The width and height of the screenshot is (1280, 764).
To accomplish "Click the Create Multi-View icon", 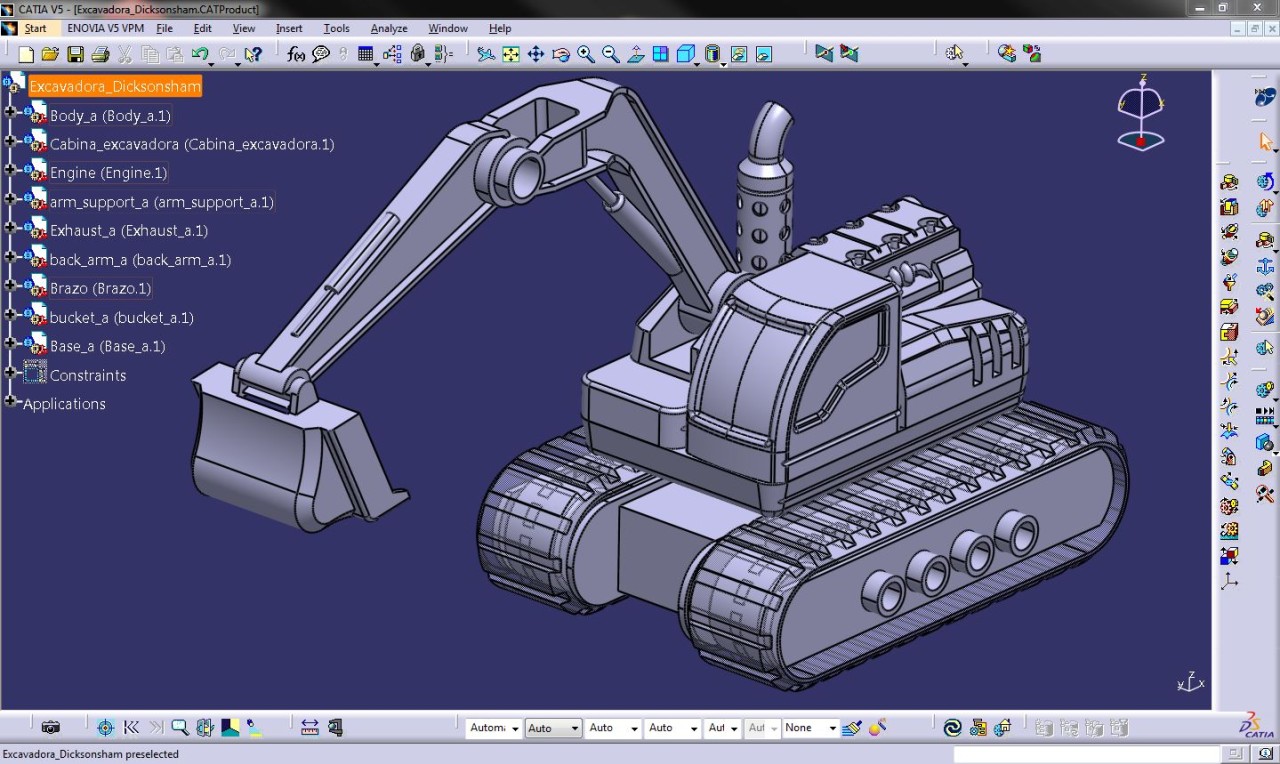I will coord(661,54).
